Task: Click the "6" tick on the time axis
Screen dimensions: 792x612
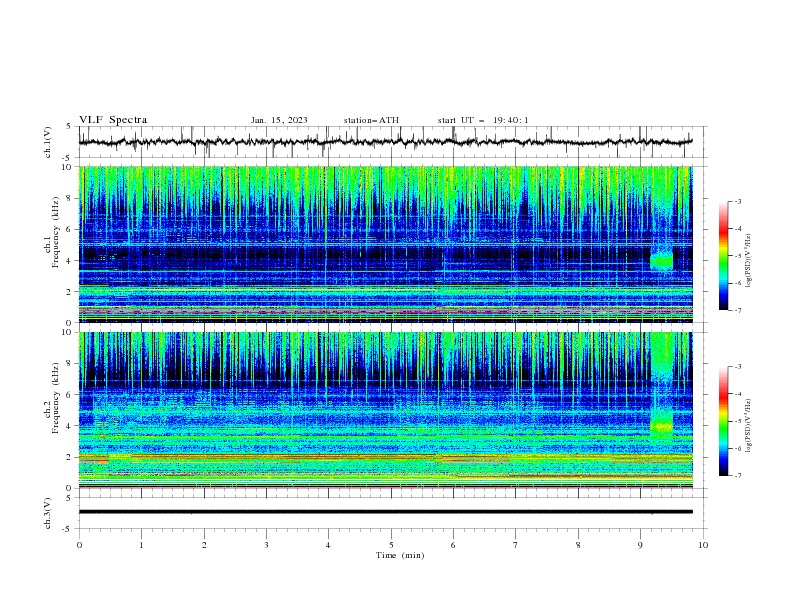Action: click(453, 545)
